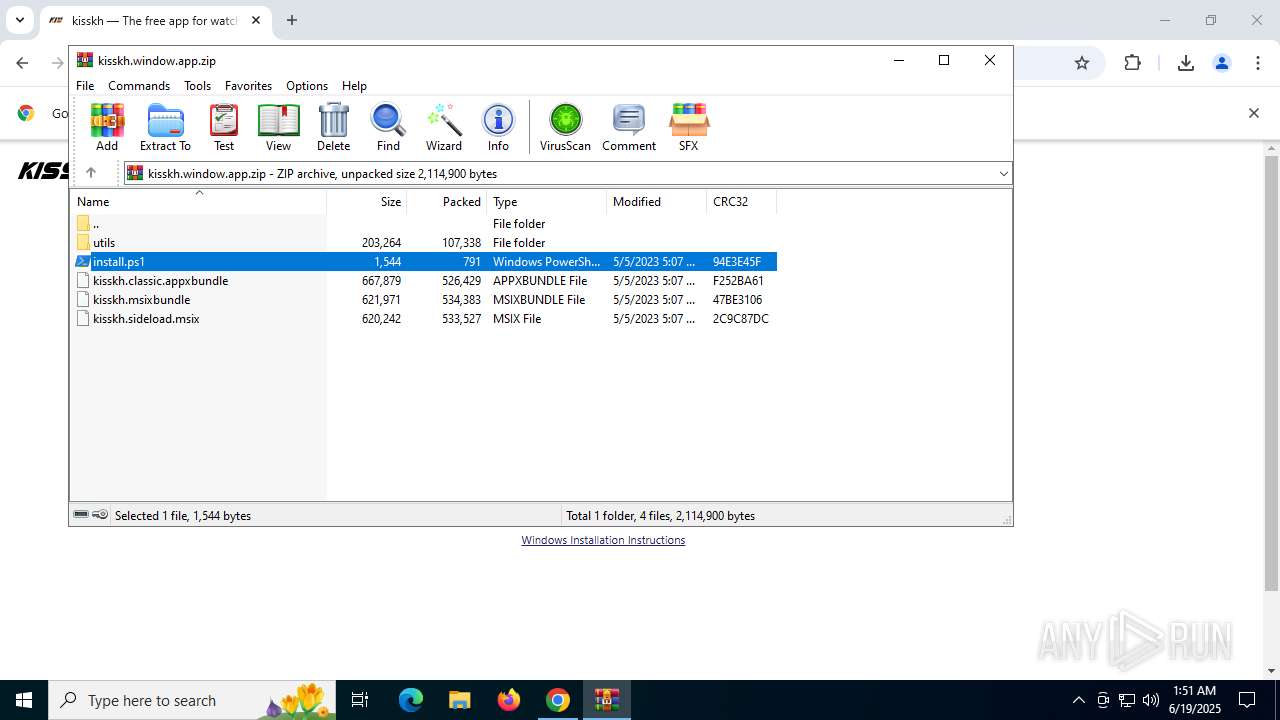Sort by Packed column header
Viewport: 1280px width, 720px height.
447,202
